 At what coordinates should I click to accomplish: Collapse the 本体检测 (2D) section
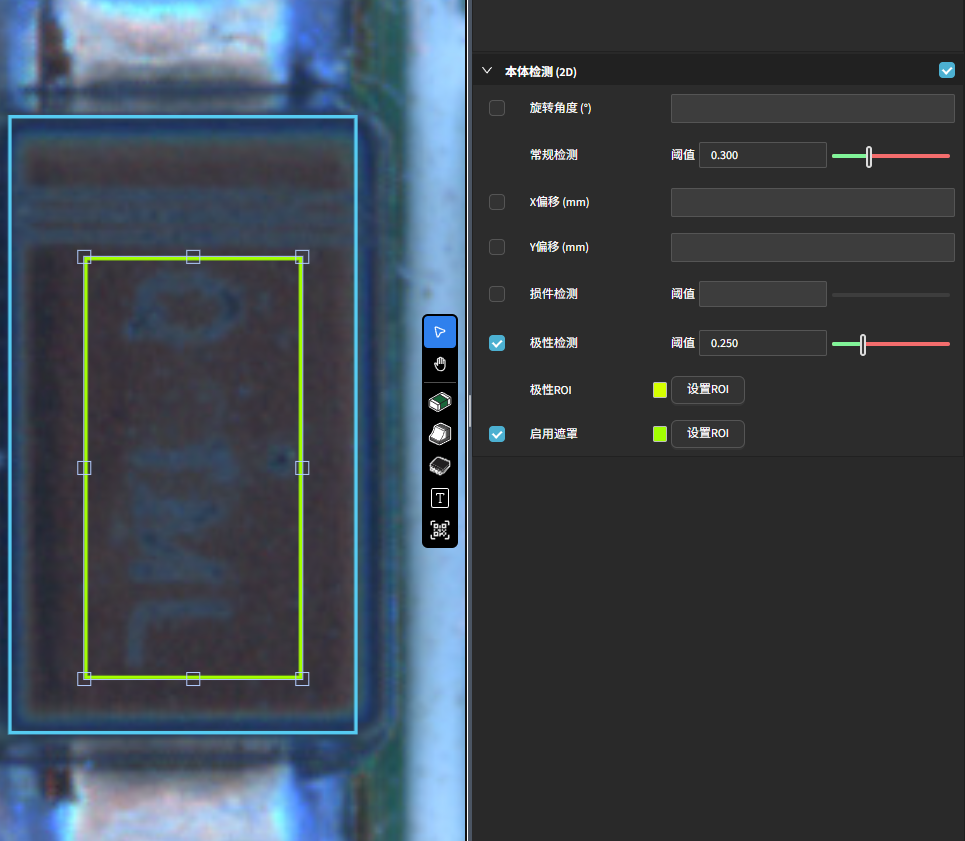click(x=487, y=71)
